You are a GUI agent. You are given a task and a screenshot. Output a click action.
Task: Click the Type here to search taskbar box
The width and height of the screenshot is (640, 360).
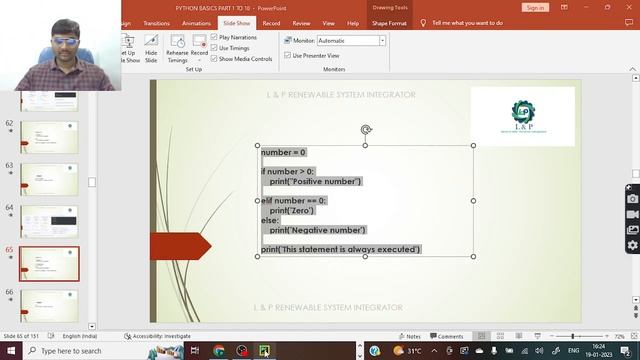click(104, 351)
